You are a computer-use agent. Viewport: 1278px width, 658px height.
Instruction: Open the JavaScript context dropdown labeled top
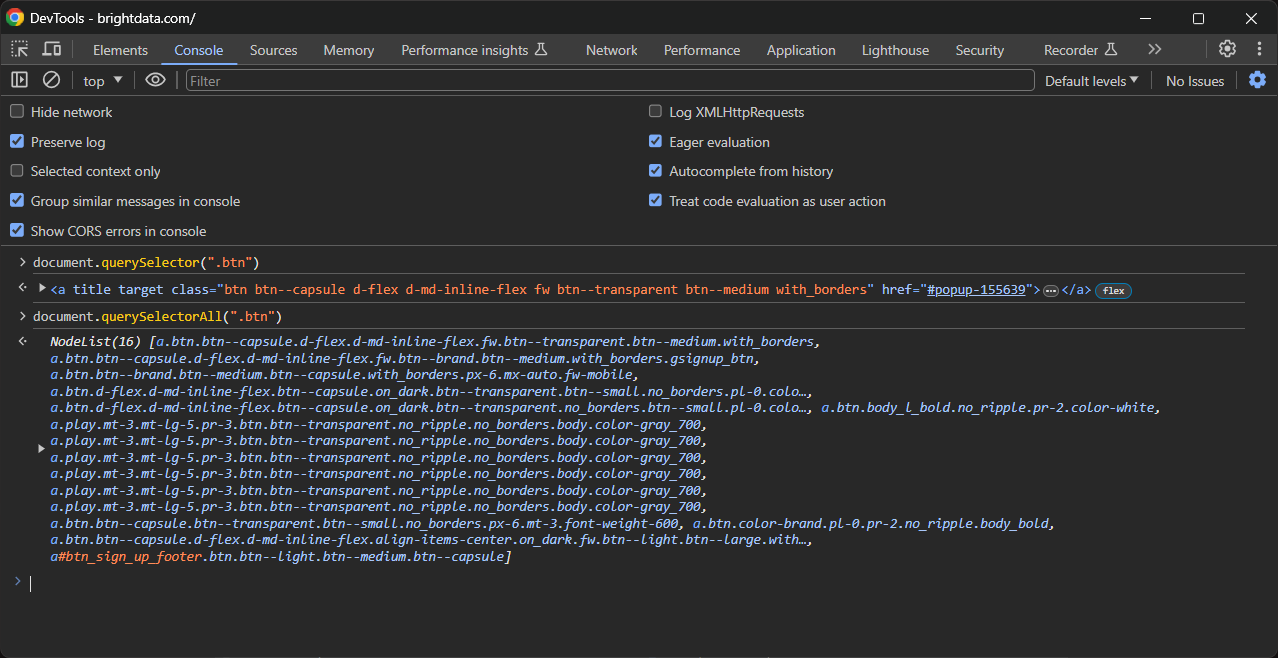101,80
